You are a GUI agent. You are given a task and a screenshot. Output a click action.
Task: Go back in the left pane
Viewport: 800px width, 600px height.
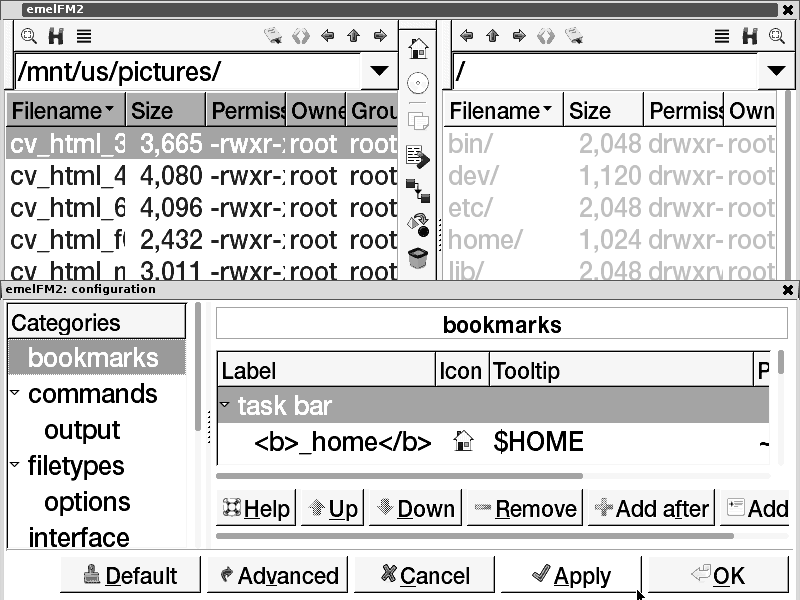tap(328, 36)
